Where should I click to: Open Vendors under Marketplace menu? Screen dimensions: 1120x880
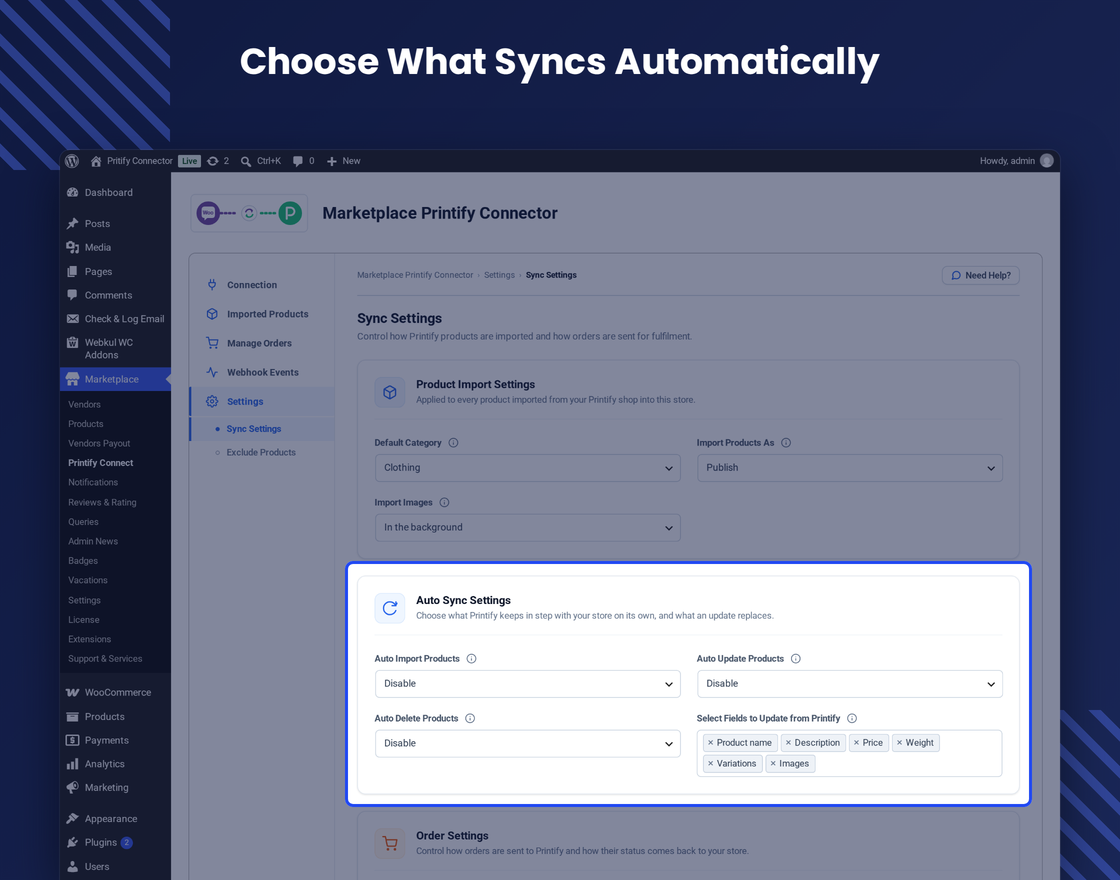coord(84,404)
